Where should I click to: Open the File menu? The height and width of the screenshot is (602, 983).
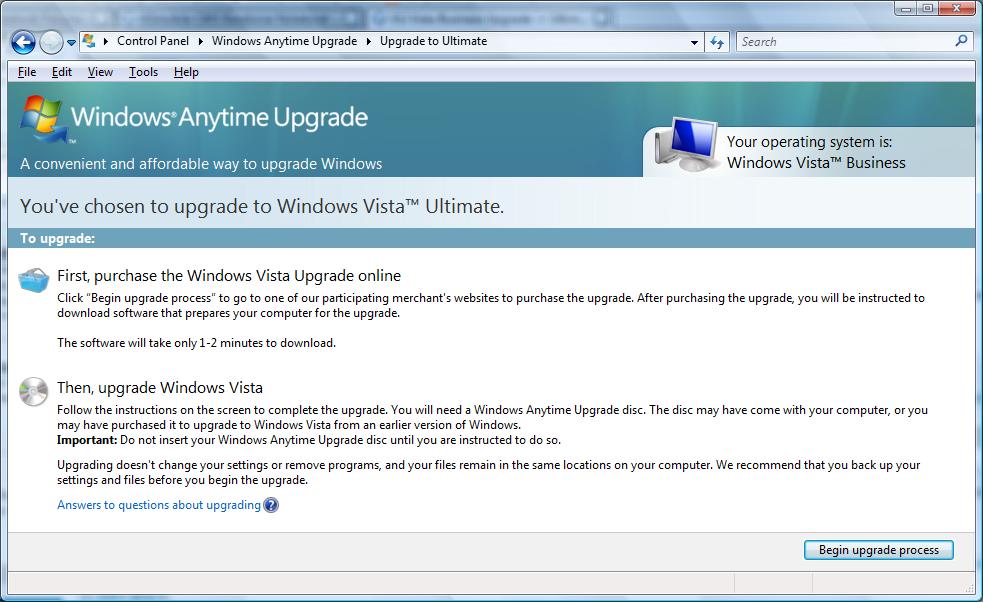27,72
